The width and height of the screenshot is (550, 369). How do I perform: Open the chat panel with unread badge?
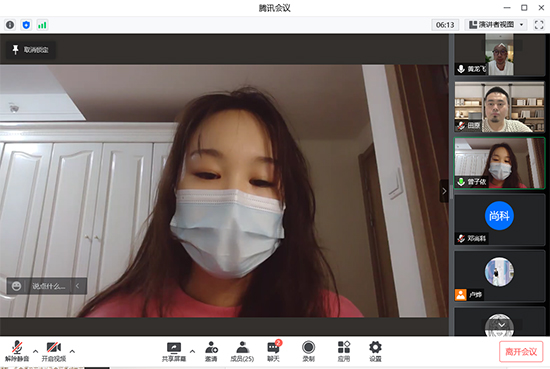coord(274,351)
